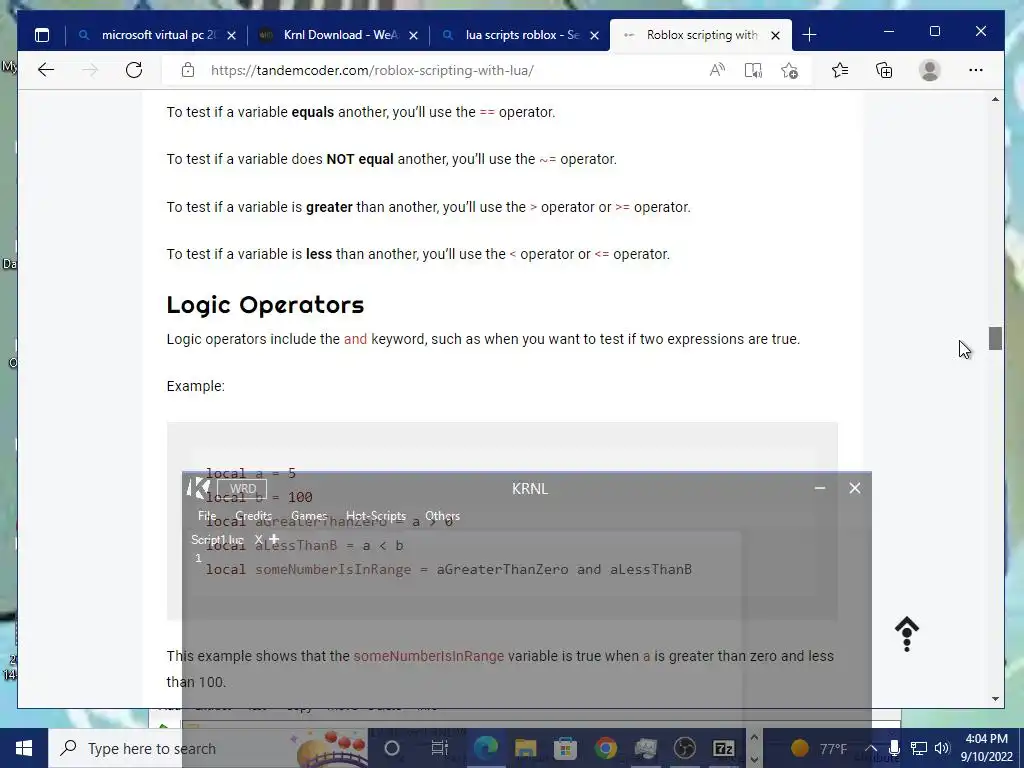The width and height of the screenshot is (1024, 768).
Task: Open the KRNL Hot-Scripts menu
Action: point(376,515)
